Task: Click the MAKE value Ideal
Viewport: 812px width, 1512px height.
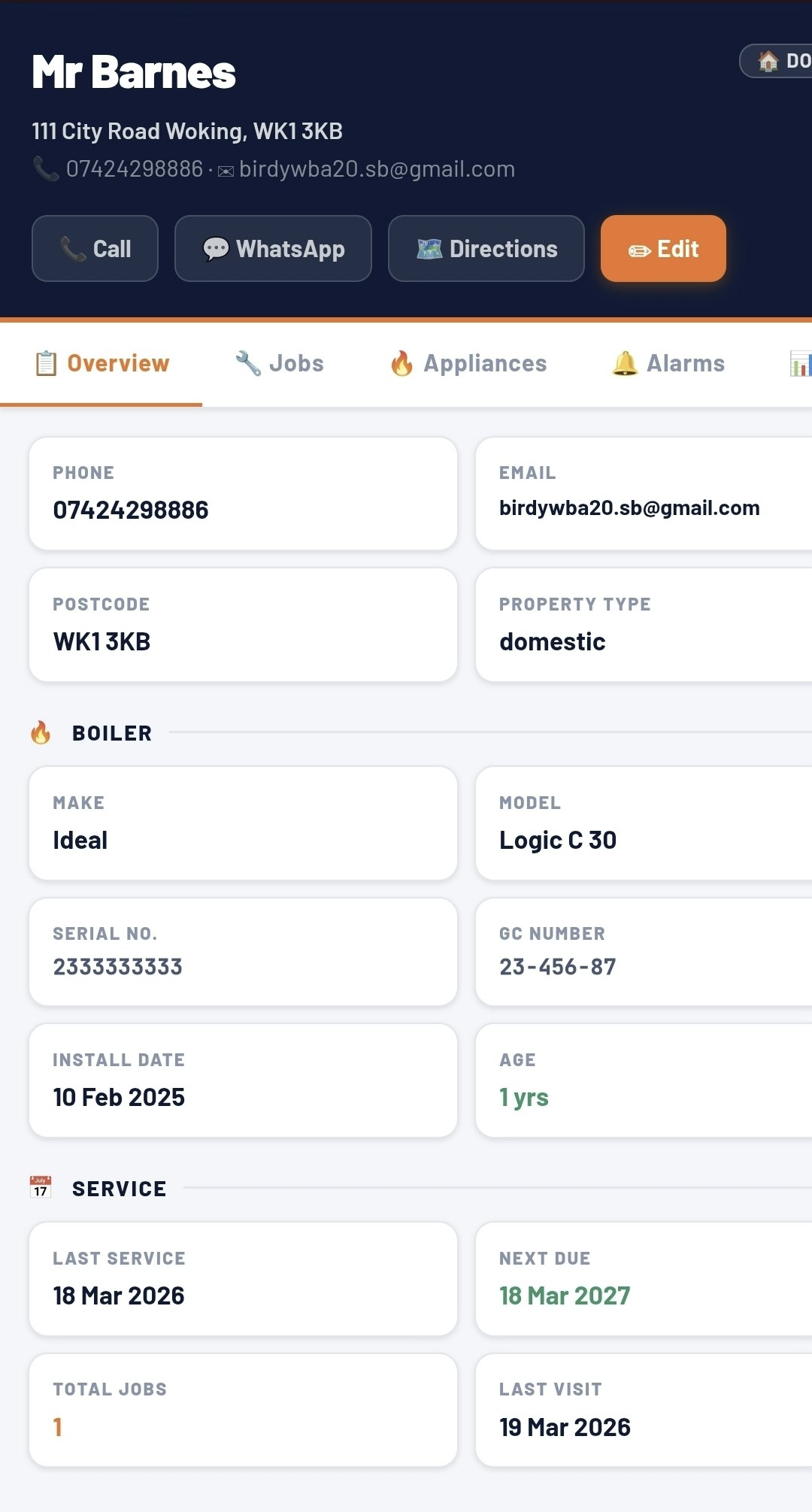Action: click(x=80, y=840)
